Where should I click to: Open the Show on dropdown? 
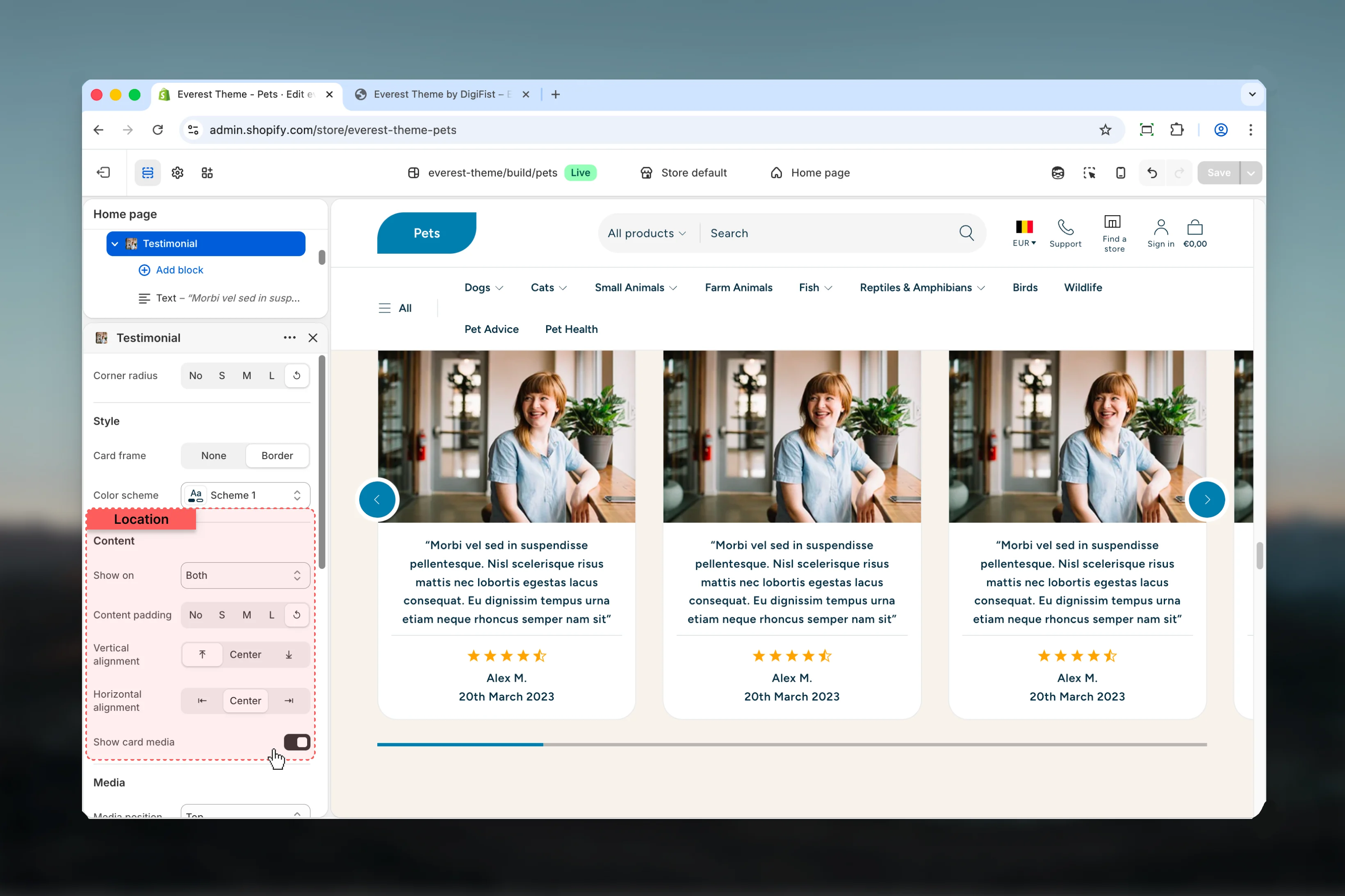click(x=245, y=575)
